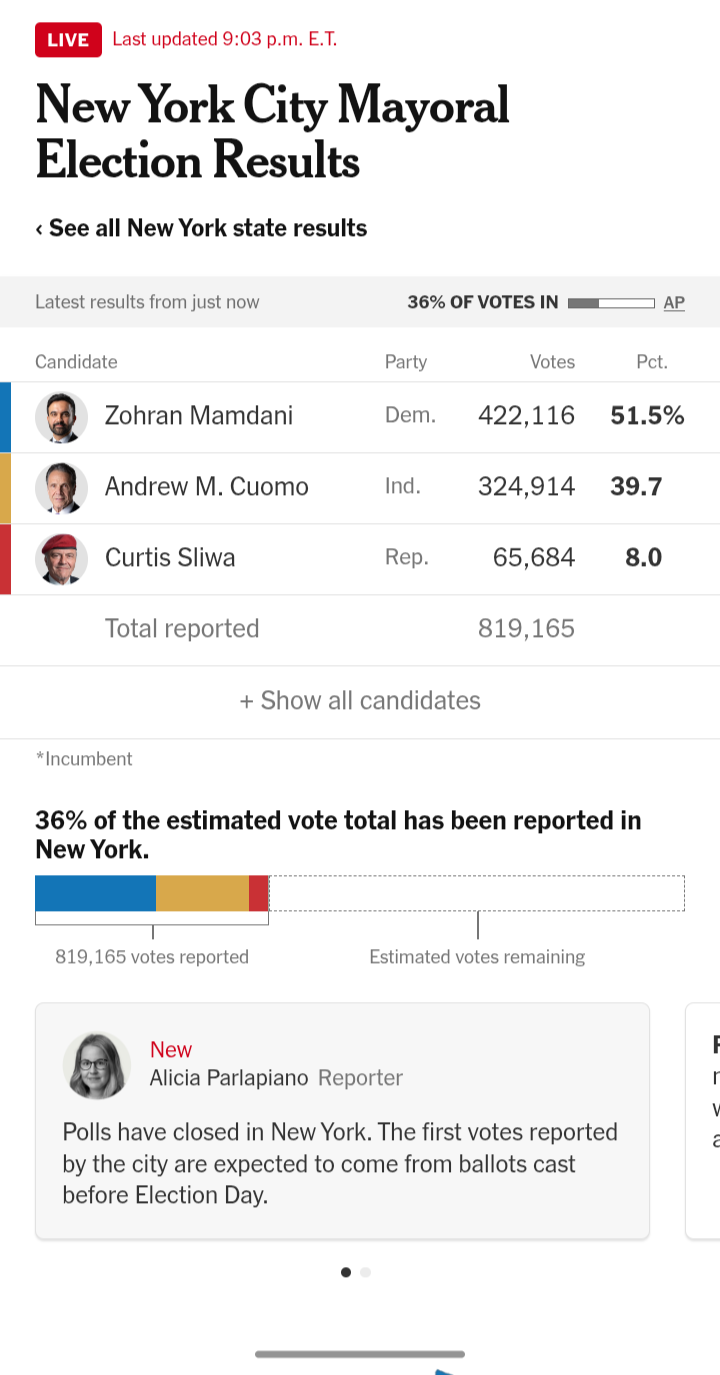Viewport: 720px width, 1375px height.
Task: Open the candidate photo beside the Mamdani row
Action: coord(62,417)
